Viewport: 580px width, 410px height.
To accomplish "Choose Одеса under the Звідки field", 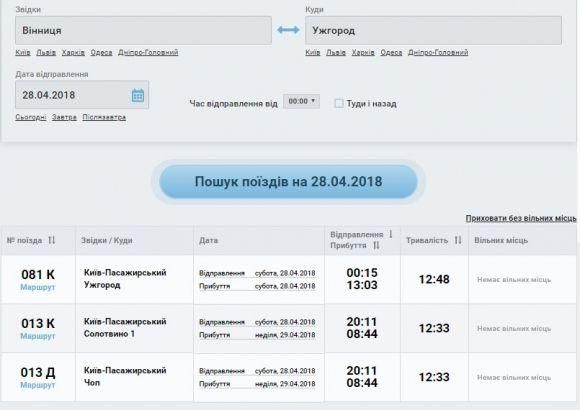I will 101,53.
